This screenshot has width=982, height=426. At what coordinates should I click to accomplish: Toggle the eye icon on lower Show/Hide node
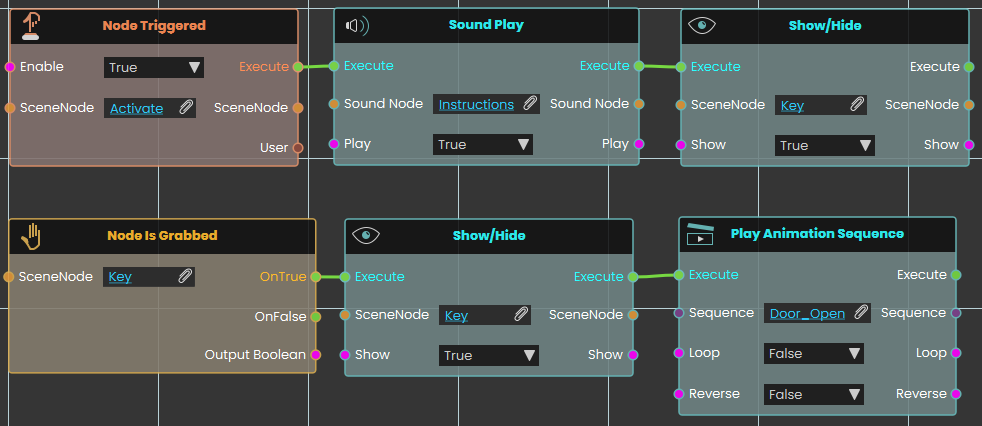366,236
